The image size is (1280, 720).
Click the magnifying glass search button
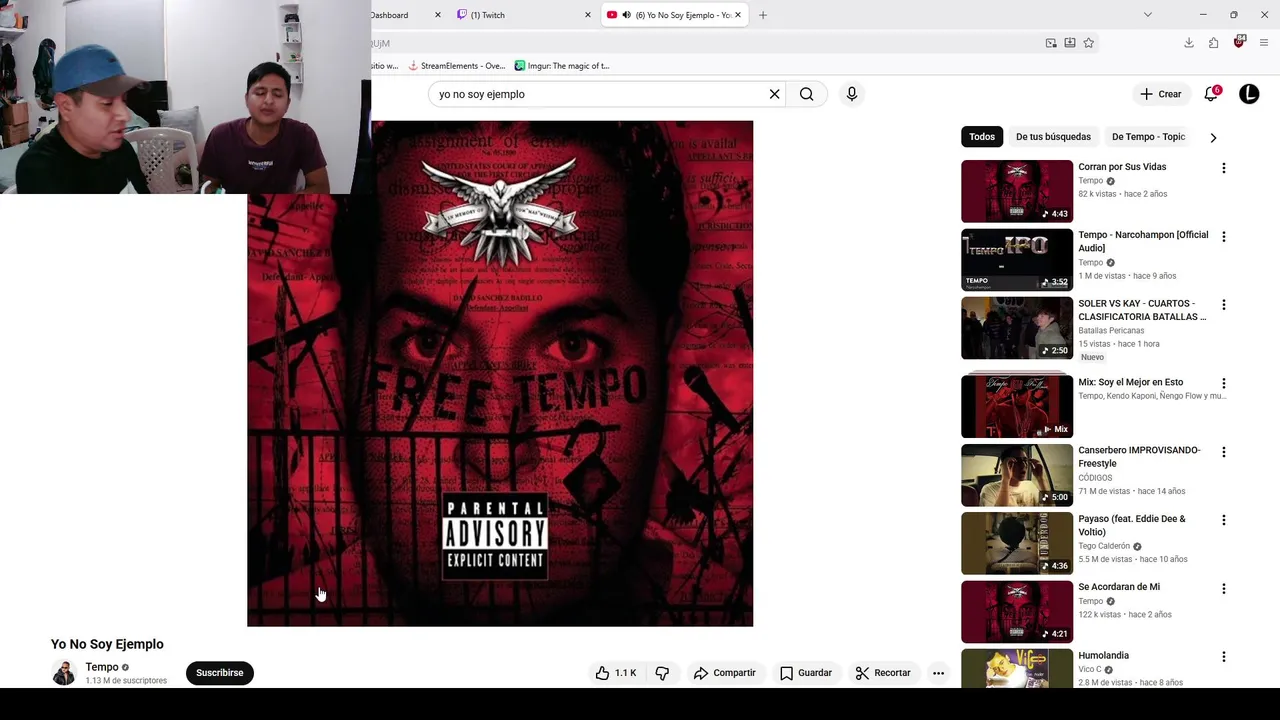coord(806,94)
